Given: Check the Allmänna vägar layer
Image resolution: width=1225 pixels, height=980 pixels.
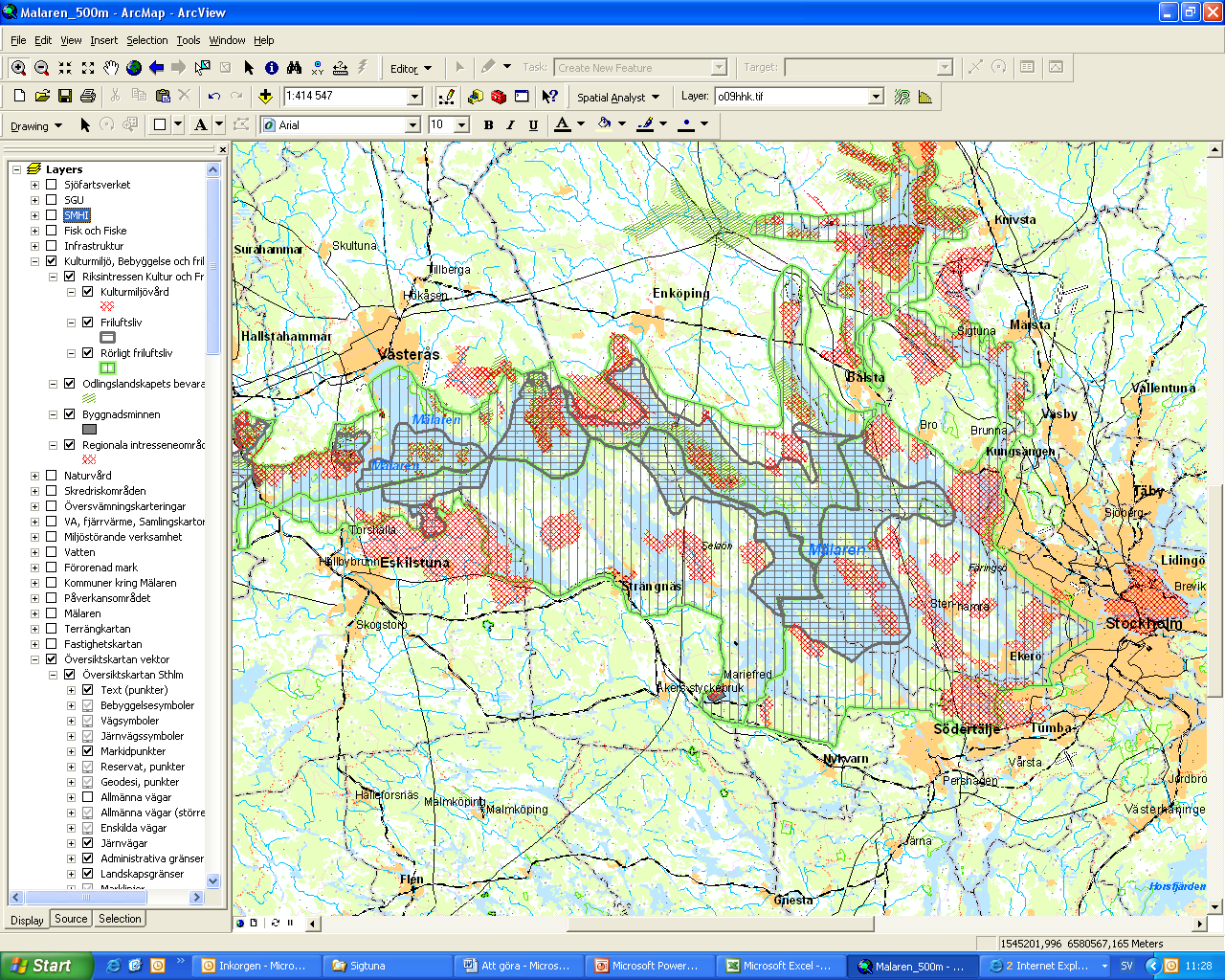Looking at the screenshot, I should click(x=88, y=797).
